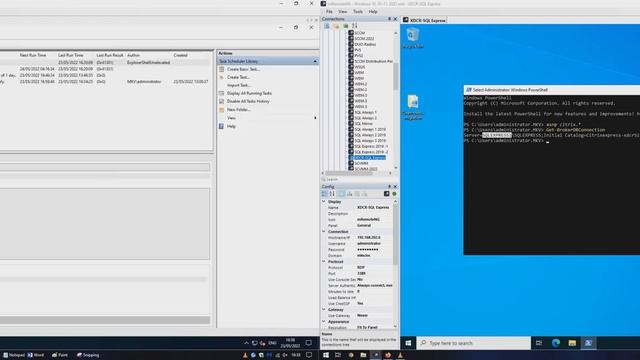Click the dark connection icon in Config toolbar
Screen dimensions: 640x360
[387, 193]
